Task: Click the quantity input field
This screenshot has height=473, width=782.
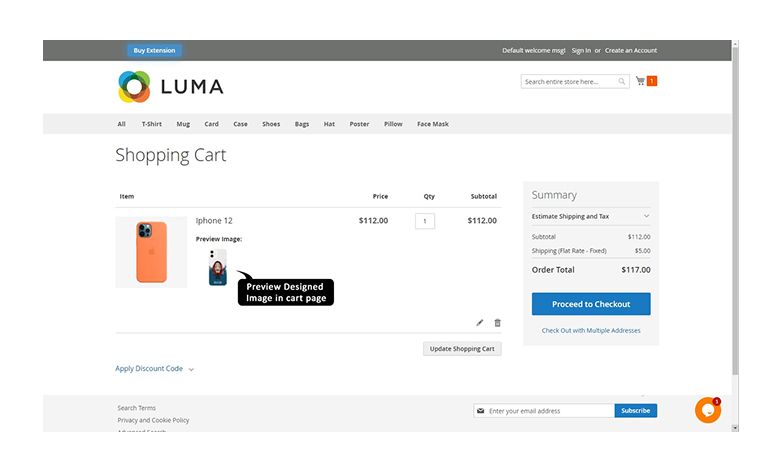Action: pyautogui.click(x=425, y=221)
